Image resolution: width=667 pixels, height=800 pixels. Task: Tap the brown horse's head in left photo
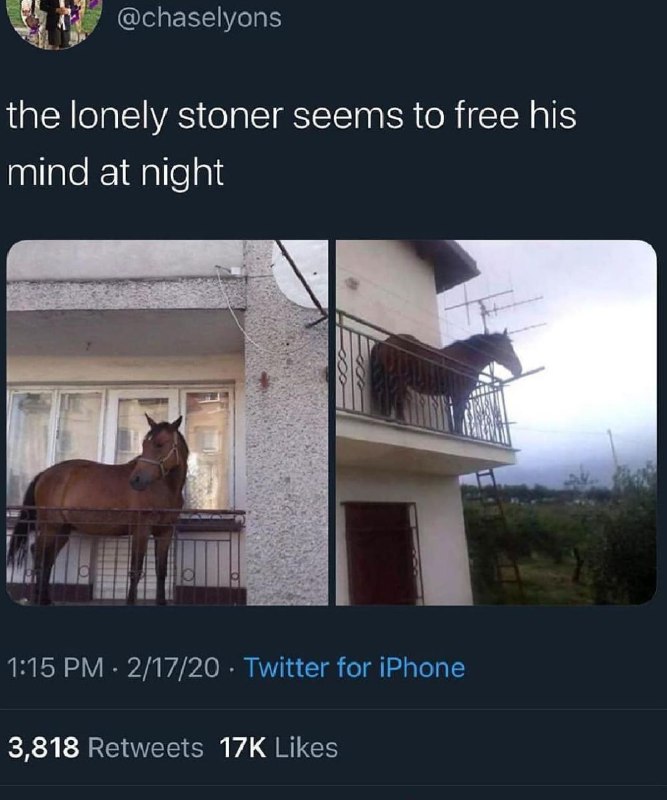pos(159,451)
